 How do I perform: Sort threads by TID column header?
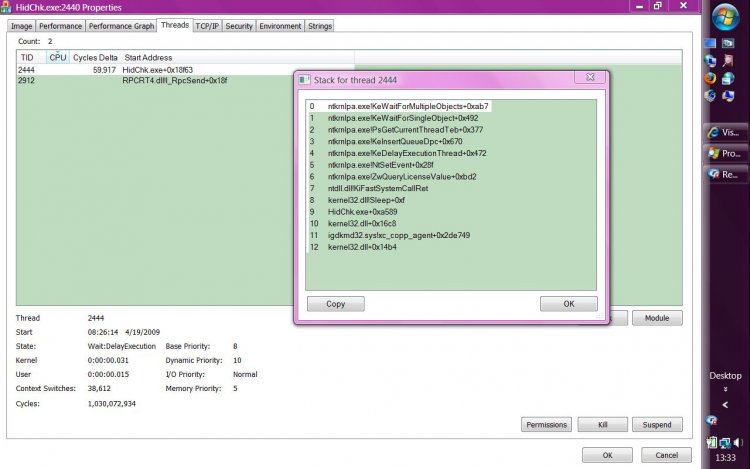click(x=31, y=57)
